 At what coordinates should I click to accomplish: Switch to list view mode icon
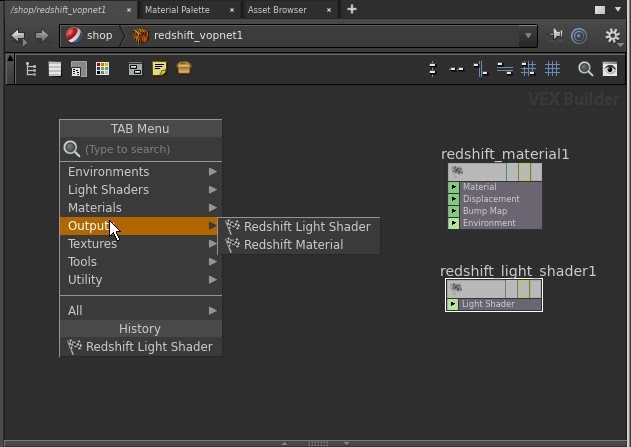[55, 69]
